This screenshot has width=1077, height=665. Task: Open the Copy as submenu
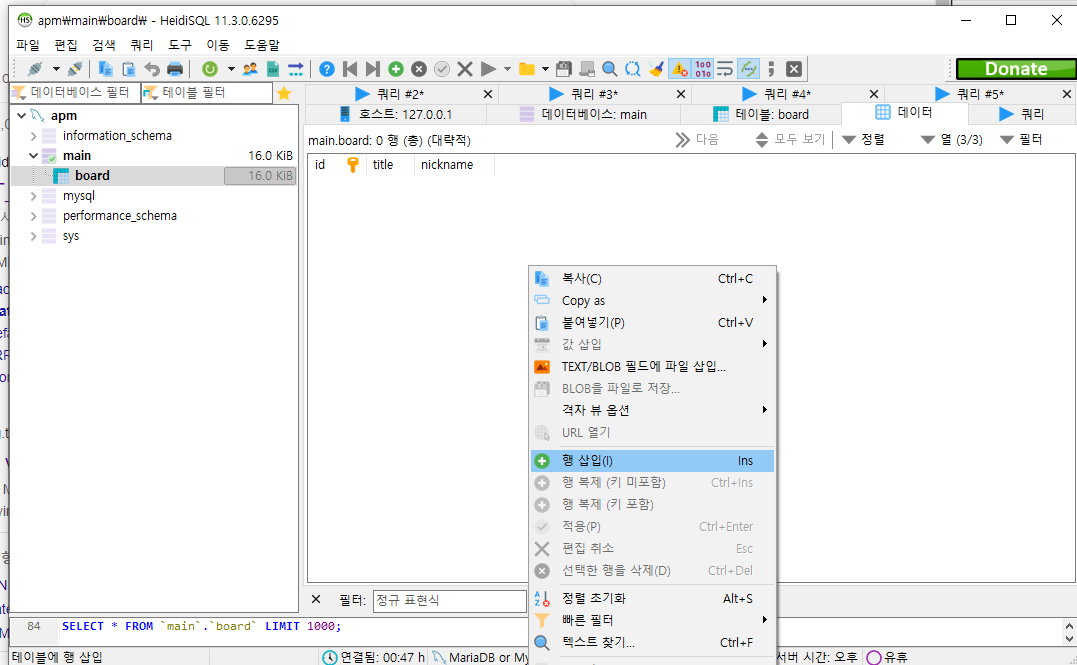tap(653, 300)
